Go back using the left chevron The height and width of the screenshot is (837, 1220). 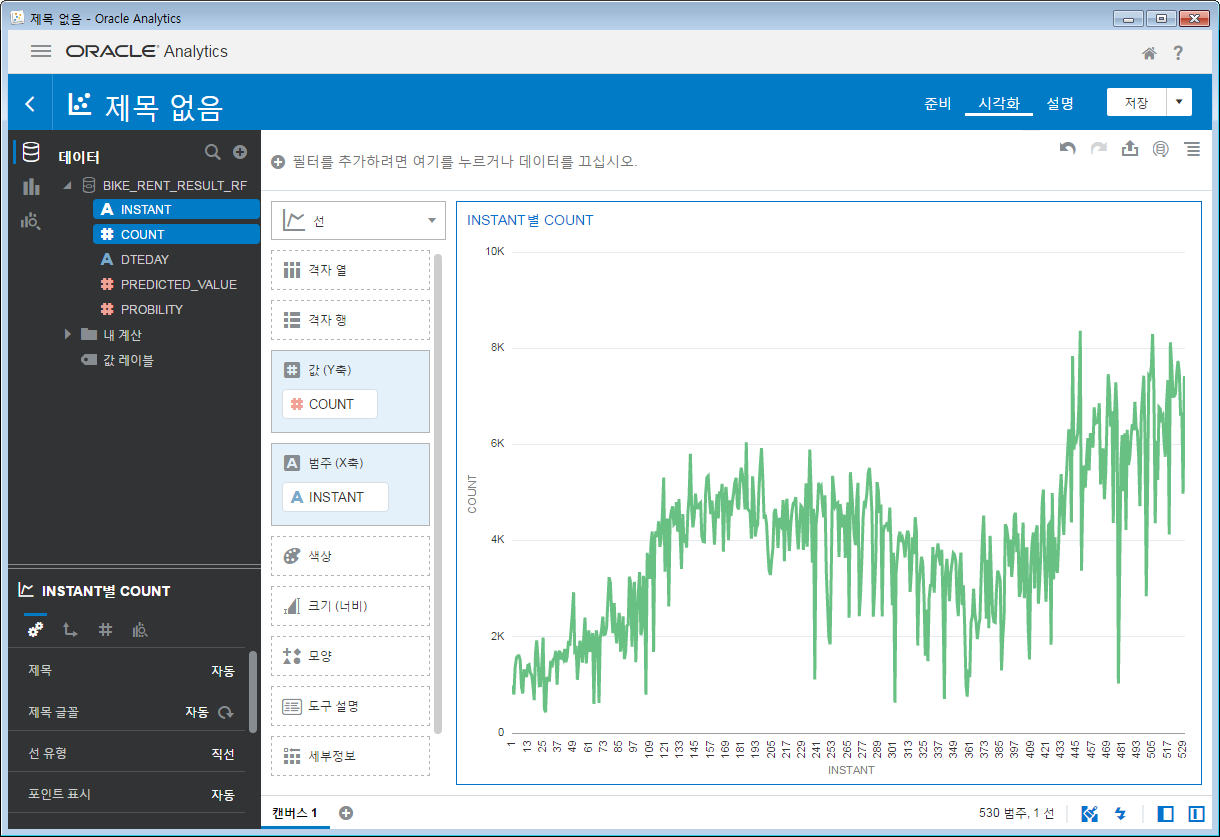(30, 104)
